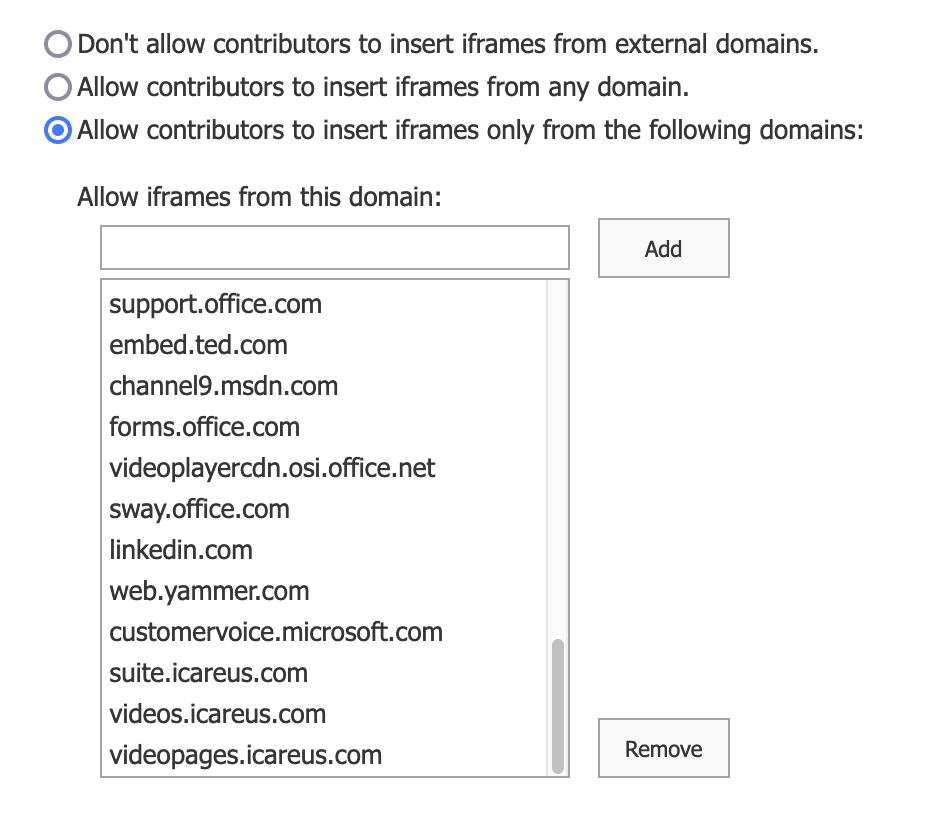Pick customervoice.microsoft.com from the list
The height and width of the screenshot is (820, 928).
pyautogui.click(x=276, y=632)
